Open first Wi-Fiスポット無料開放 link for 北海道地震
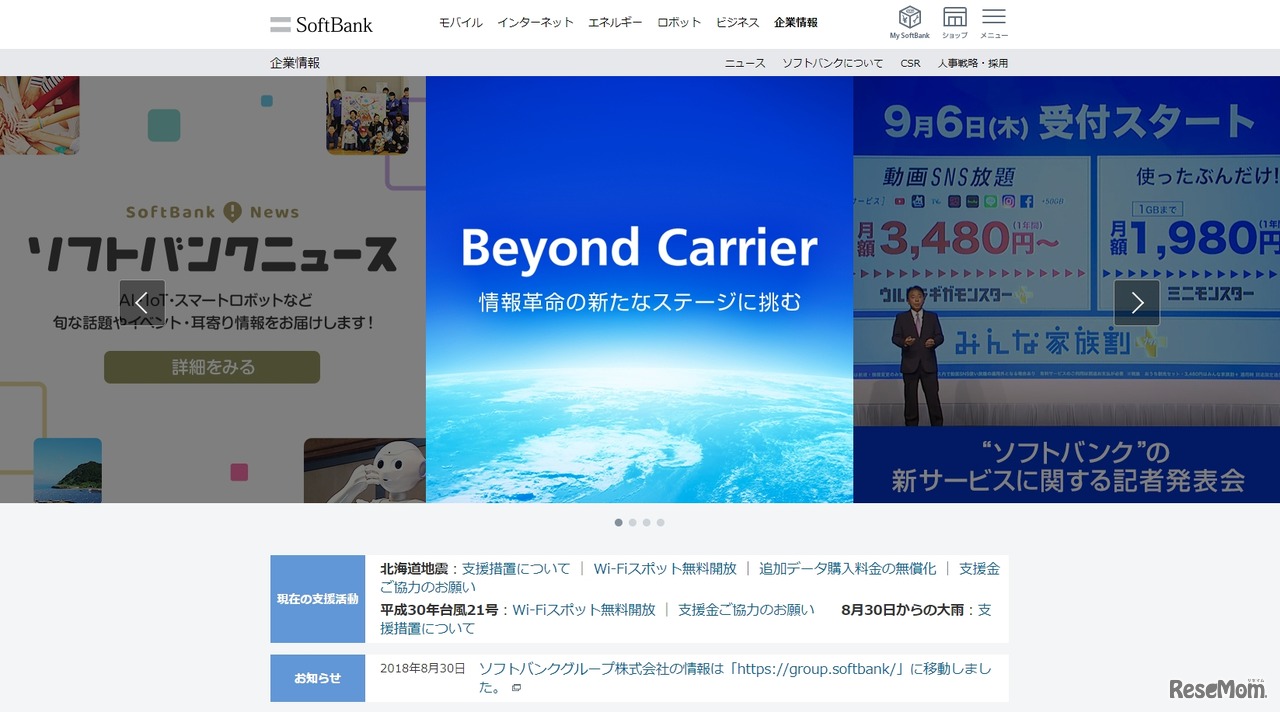 coord(665,568)
